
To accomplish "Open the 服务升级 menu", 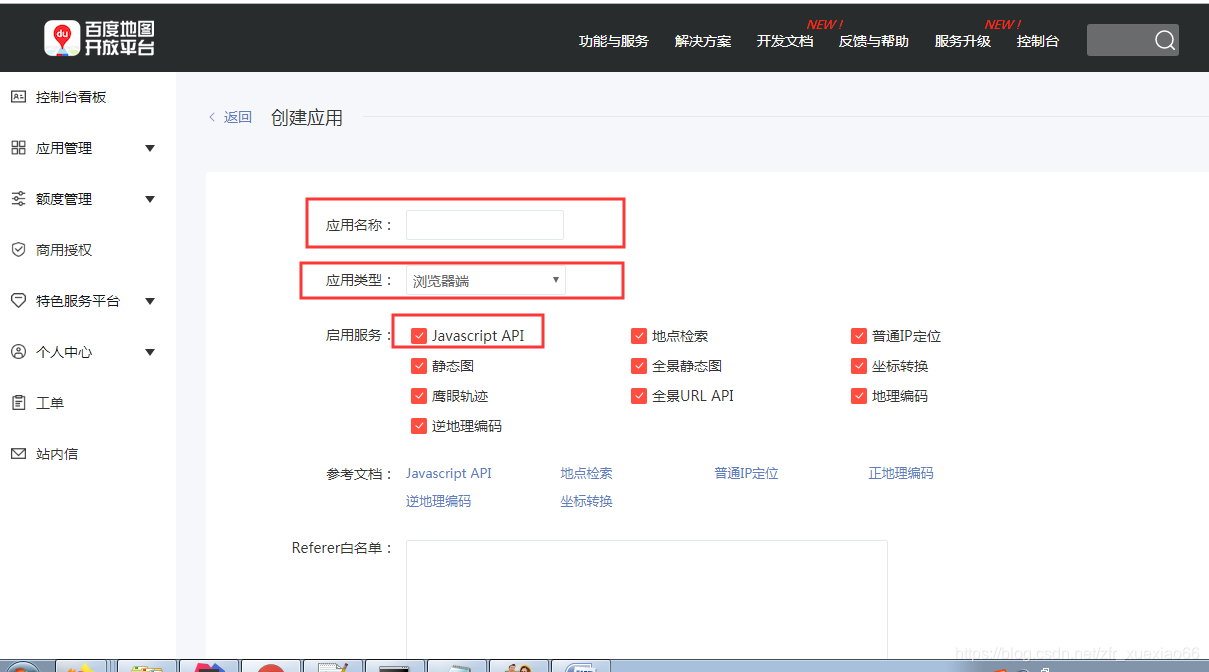I will click(x=963, y=41).
